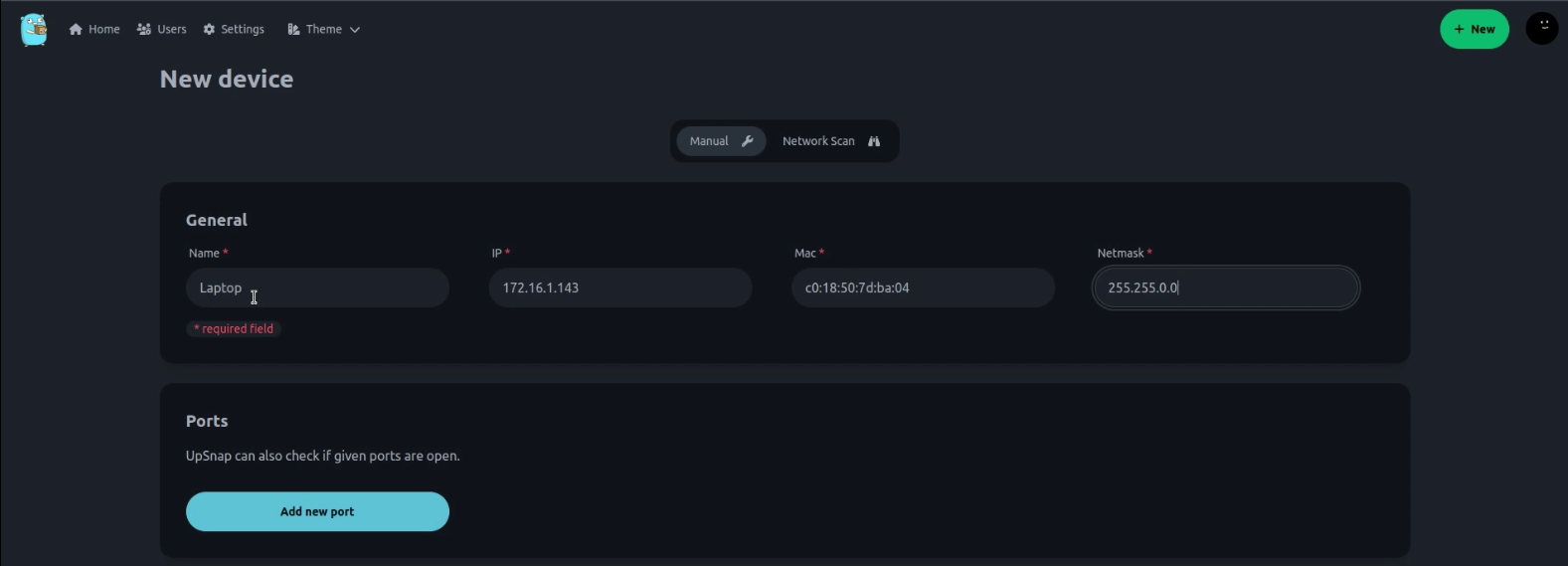Click the IP address input field
The height and width of the screenshot is (566, 1568).
(x=620, y=287)
